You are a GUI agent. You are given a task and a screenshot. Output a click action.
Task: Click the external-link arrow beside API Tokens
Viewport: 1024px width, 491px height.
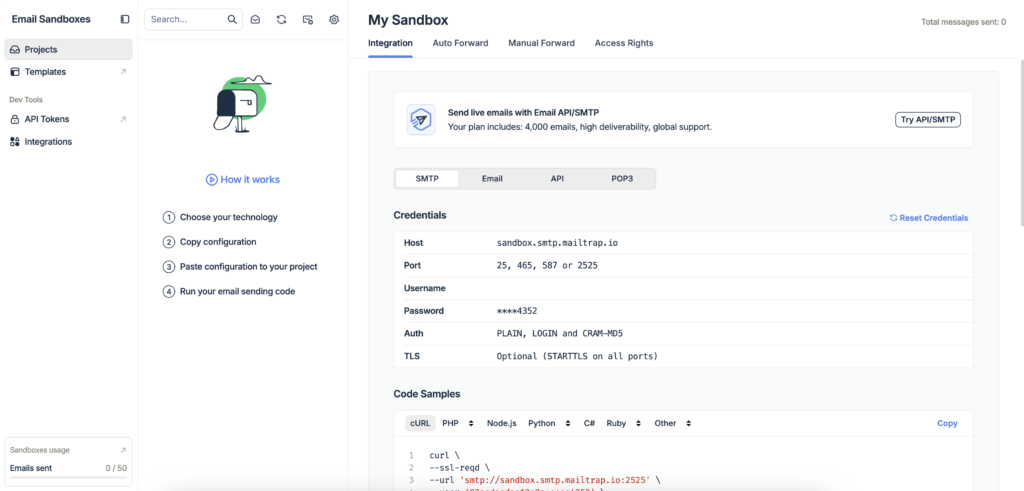tap(123, 119)
